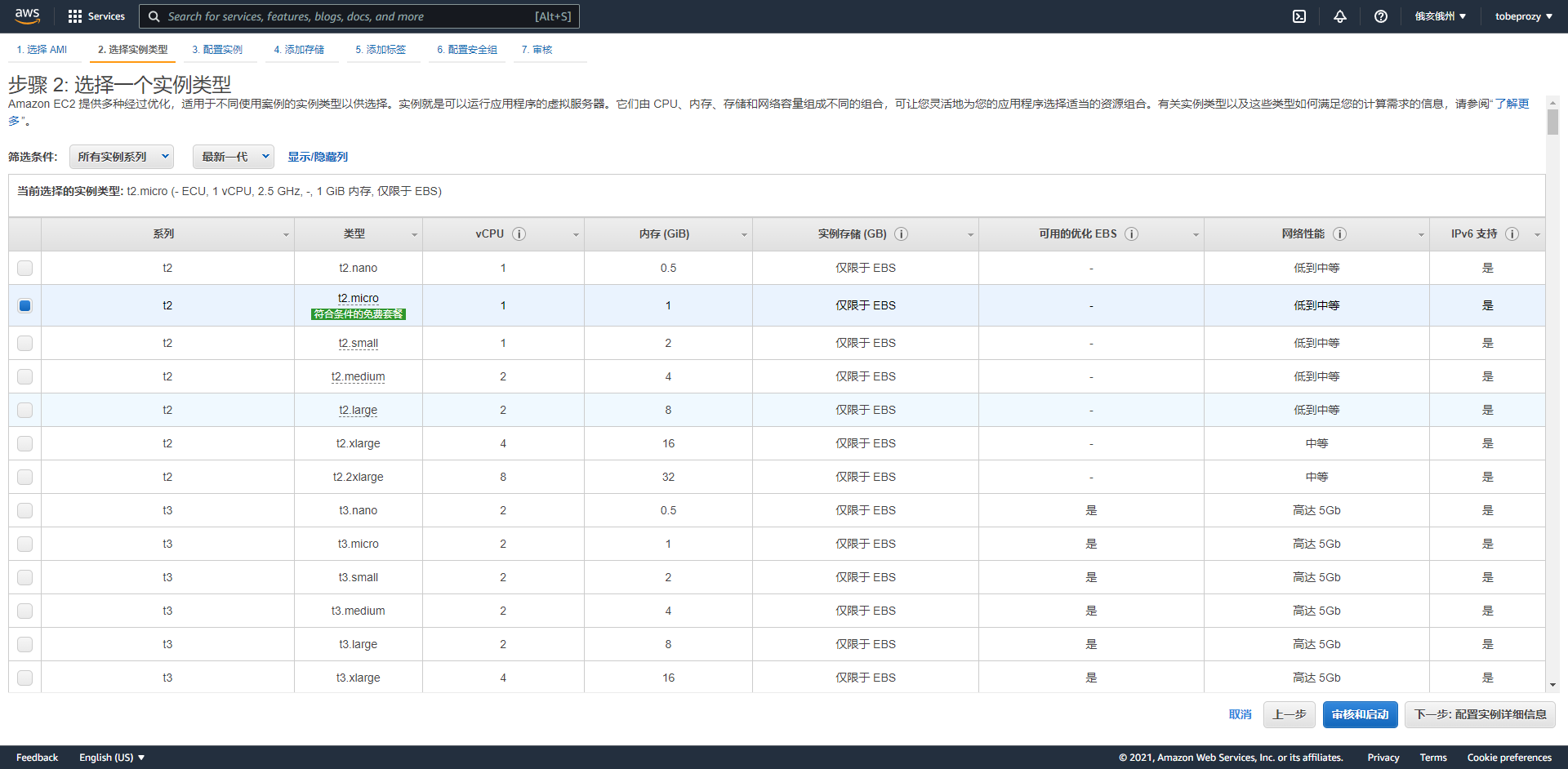Click the scrollbar down arrow

(1552, 686)
